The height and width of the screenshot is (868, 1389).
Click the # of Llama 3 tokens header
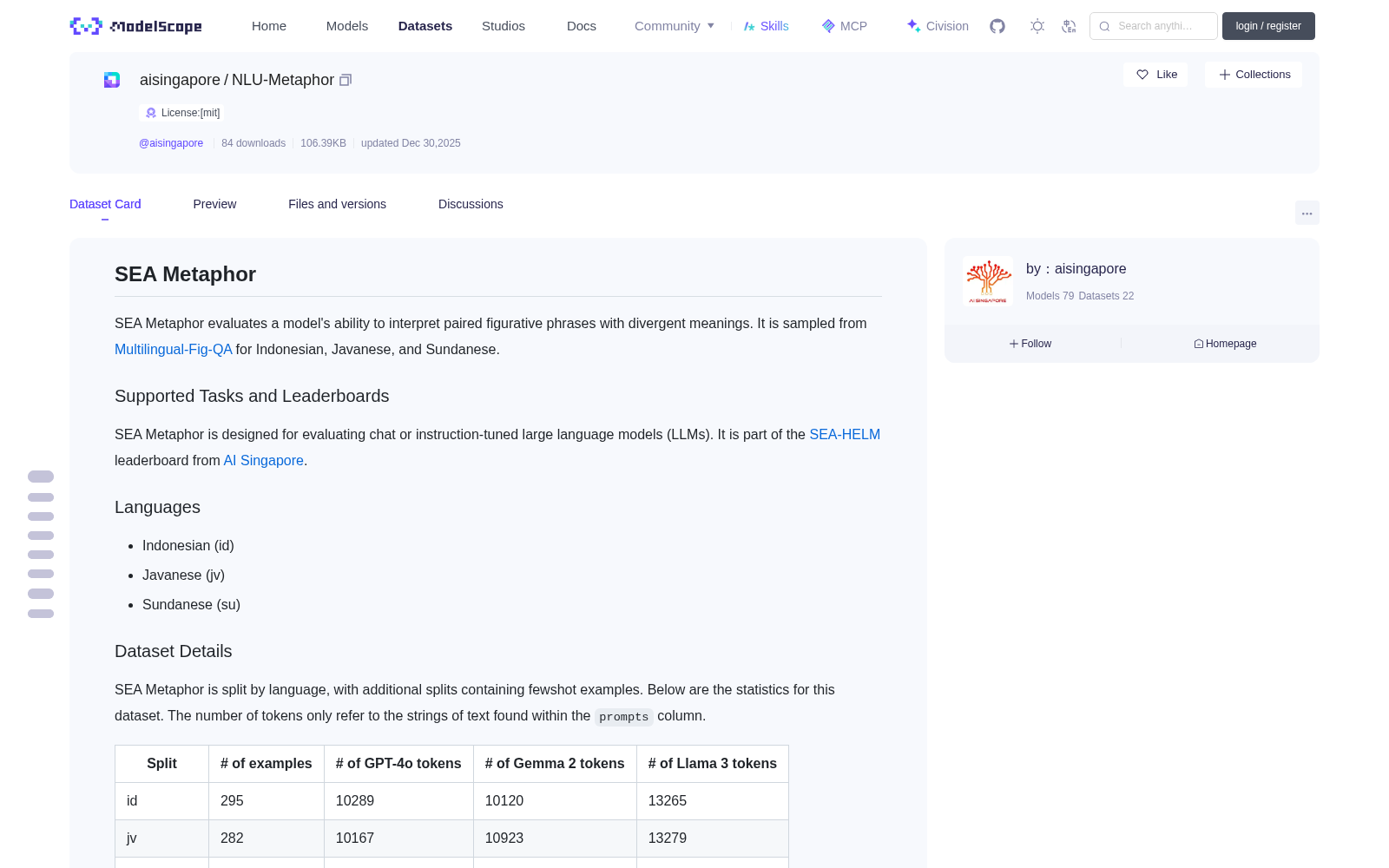(x=713, y=764)
